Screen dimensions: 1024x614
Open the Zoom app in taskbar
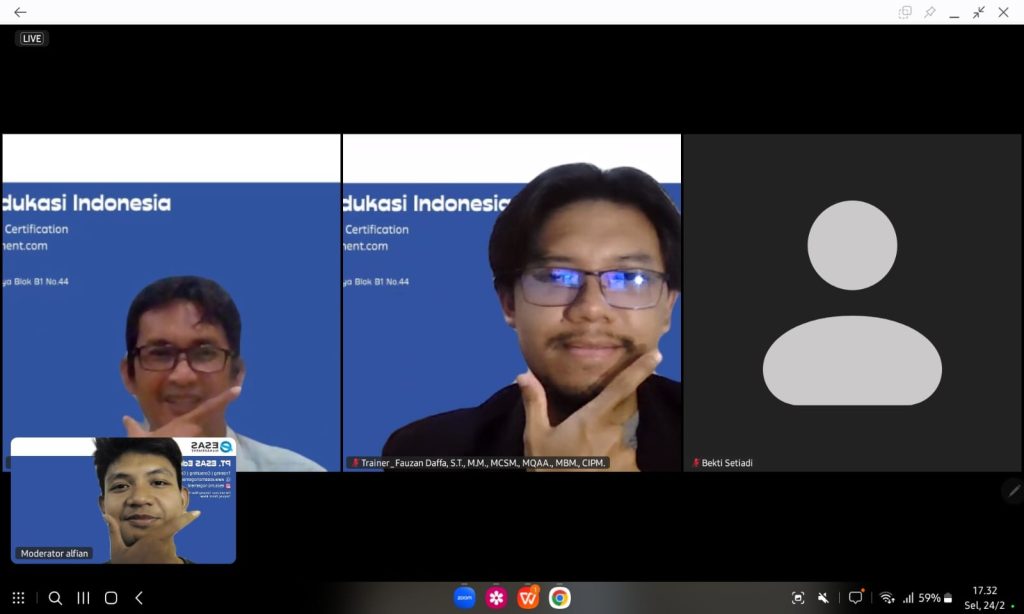click(x=464, y=598)
